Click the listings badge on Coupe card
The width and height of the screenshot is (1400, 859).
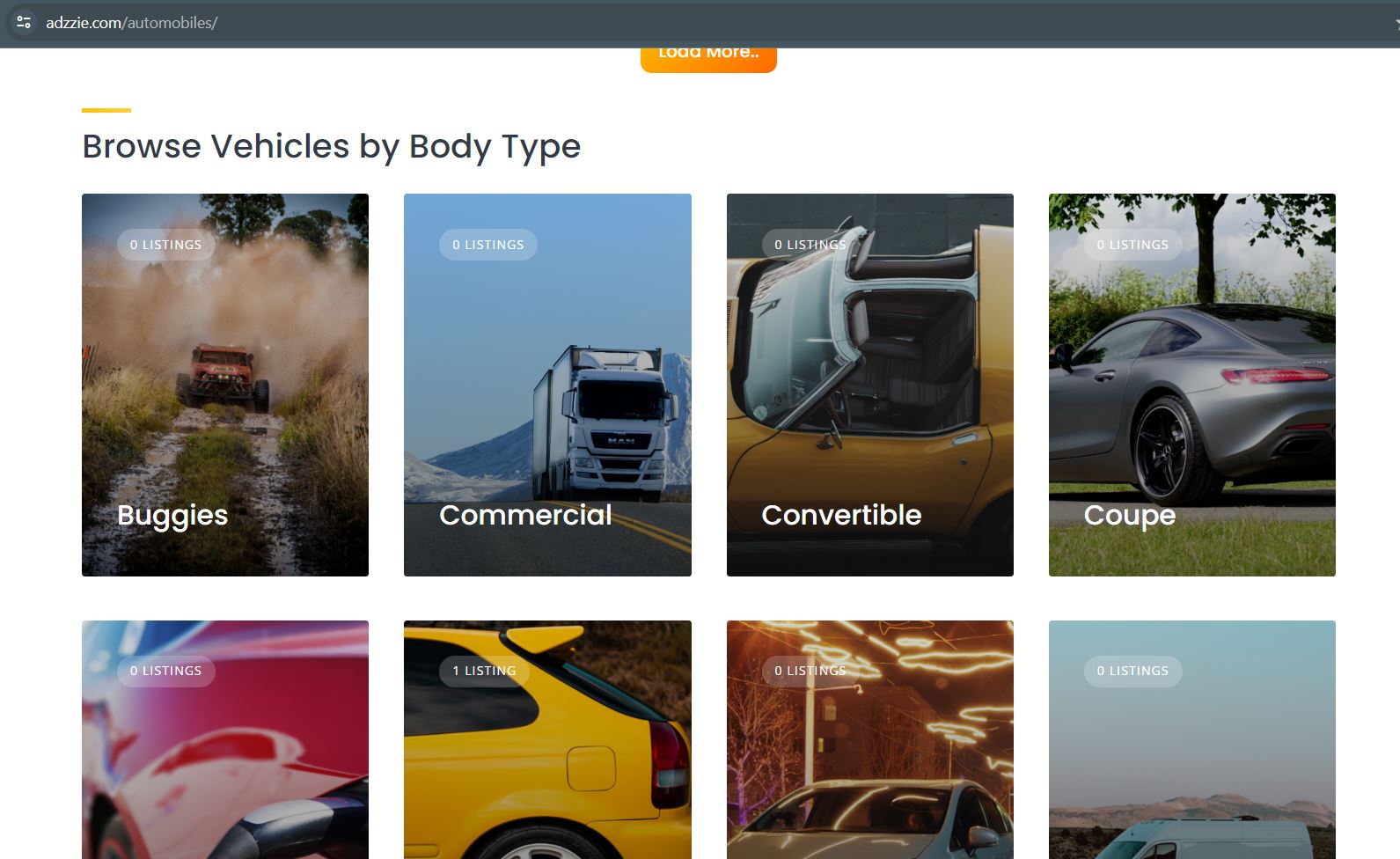[x=1132, y=245]
